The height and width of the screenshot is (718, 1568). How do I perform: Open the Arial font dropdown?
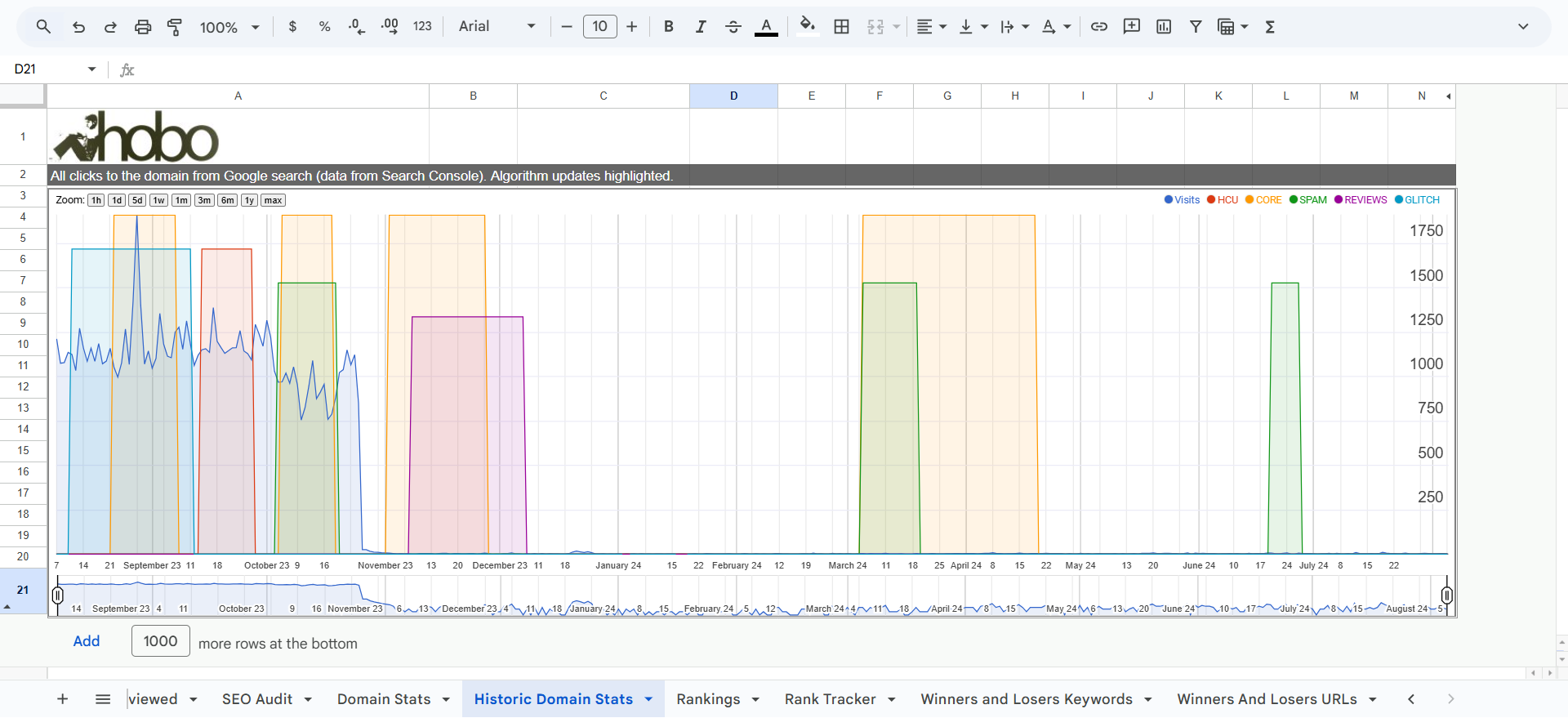click(497, 27)
